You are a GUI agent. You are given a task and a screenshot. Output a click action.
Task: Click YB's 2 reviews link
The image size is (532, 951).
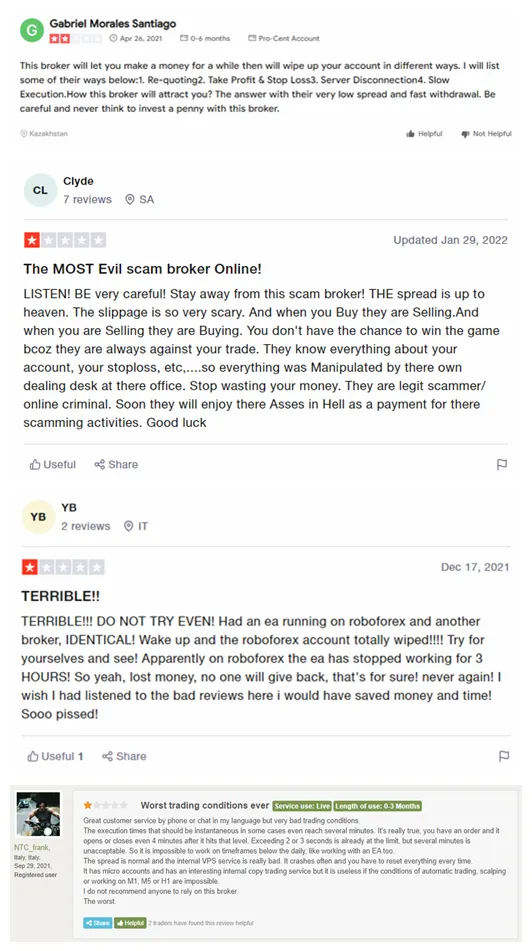[86, 526]
